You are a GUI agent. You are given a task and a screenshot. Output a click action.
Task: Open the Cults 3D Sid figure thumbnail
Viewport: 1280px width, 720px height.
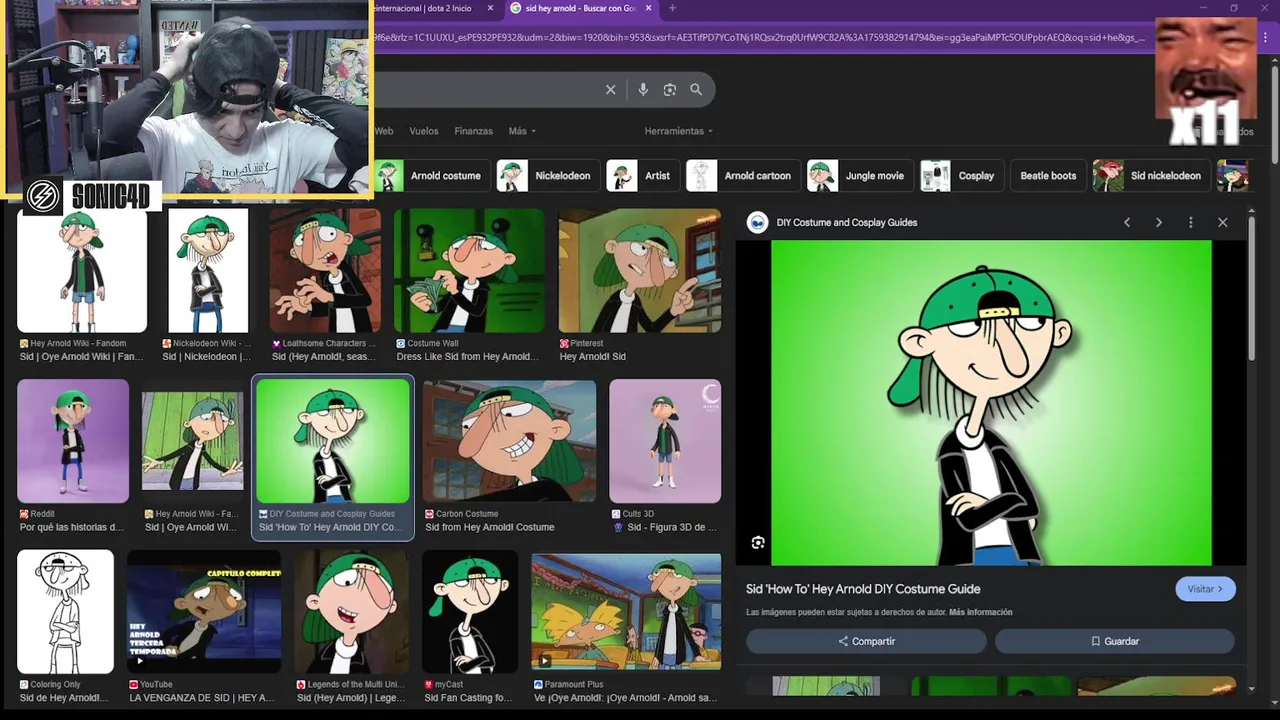(665, 441)
